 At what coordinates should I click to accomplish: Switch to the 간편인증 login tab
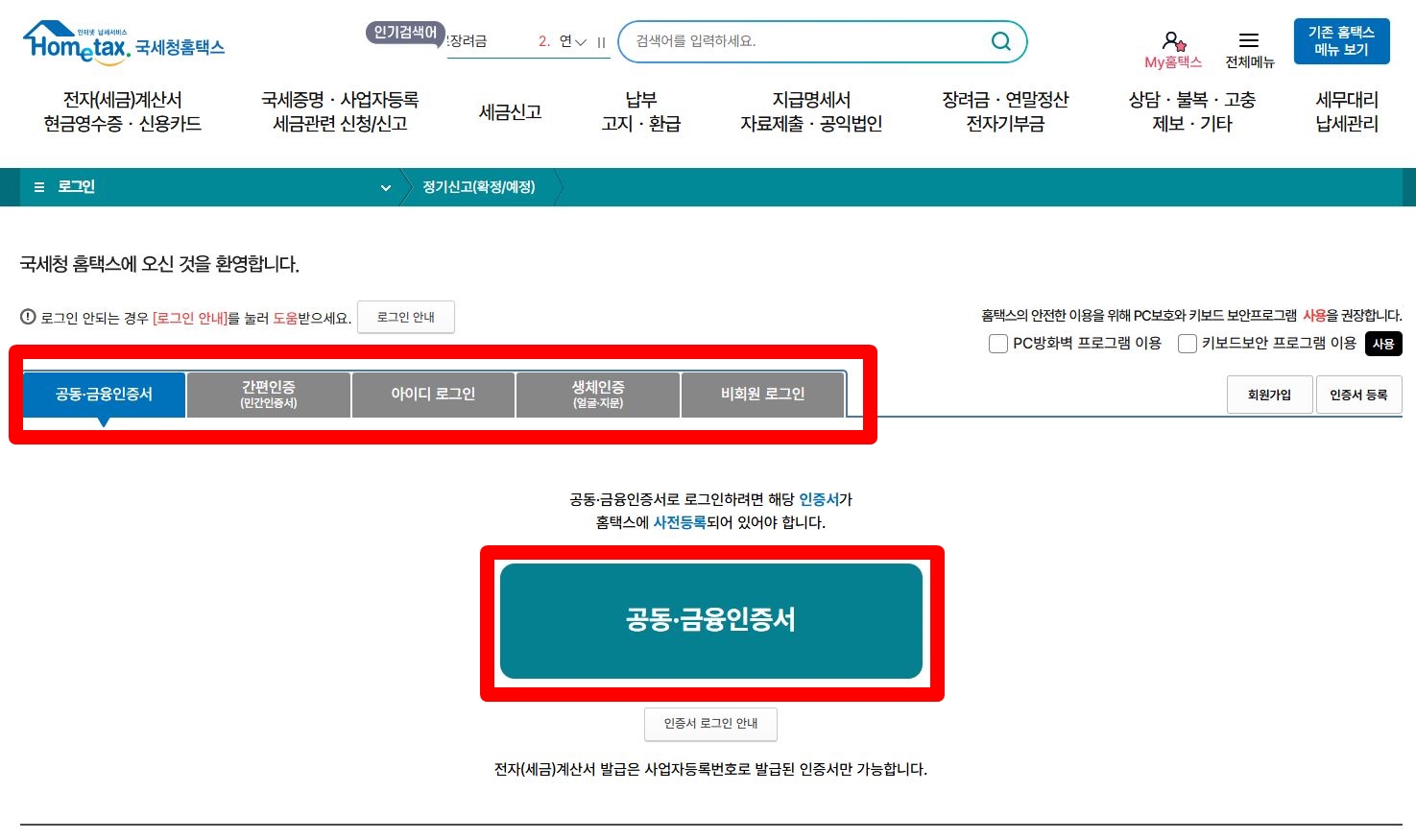[268, 394]
